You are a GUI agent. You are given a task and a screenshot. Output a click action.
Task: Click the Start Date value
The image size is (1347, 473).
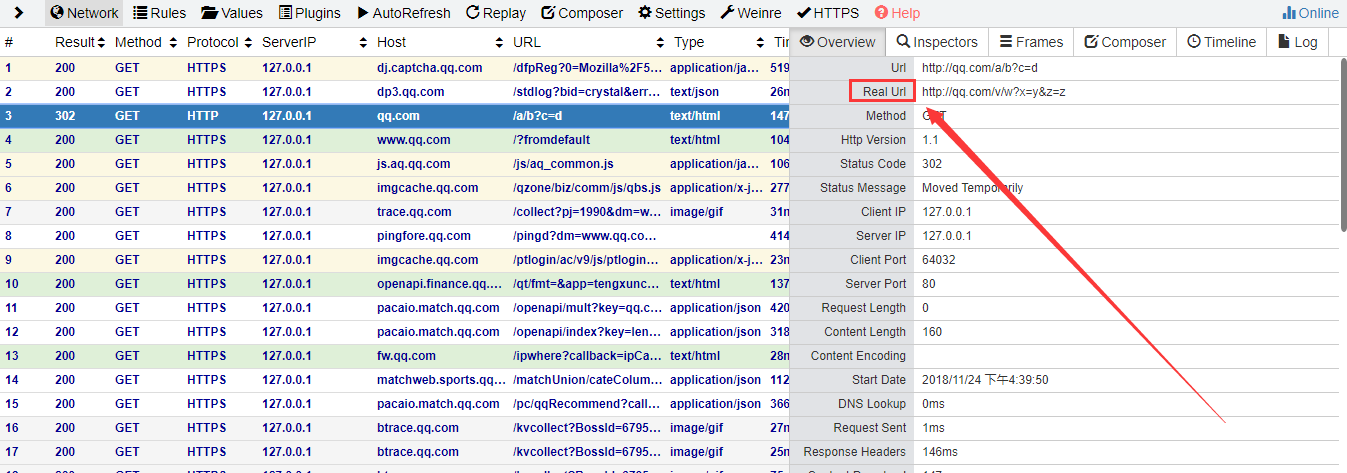tap(985, 380)
